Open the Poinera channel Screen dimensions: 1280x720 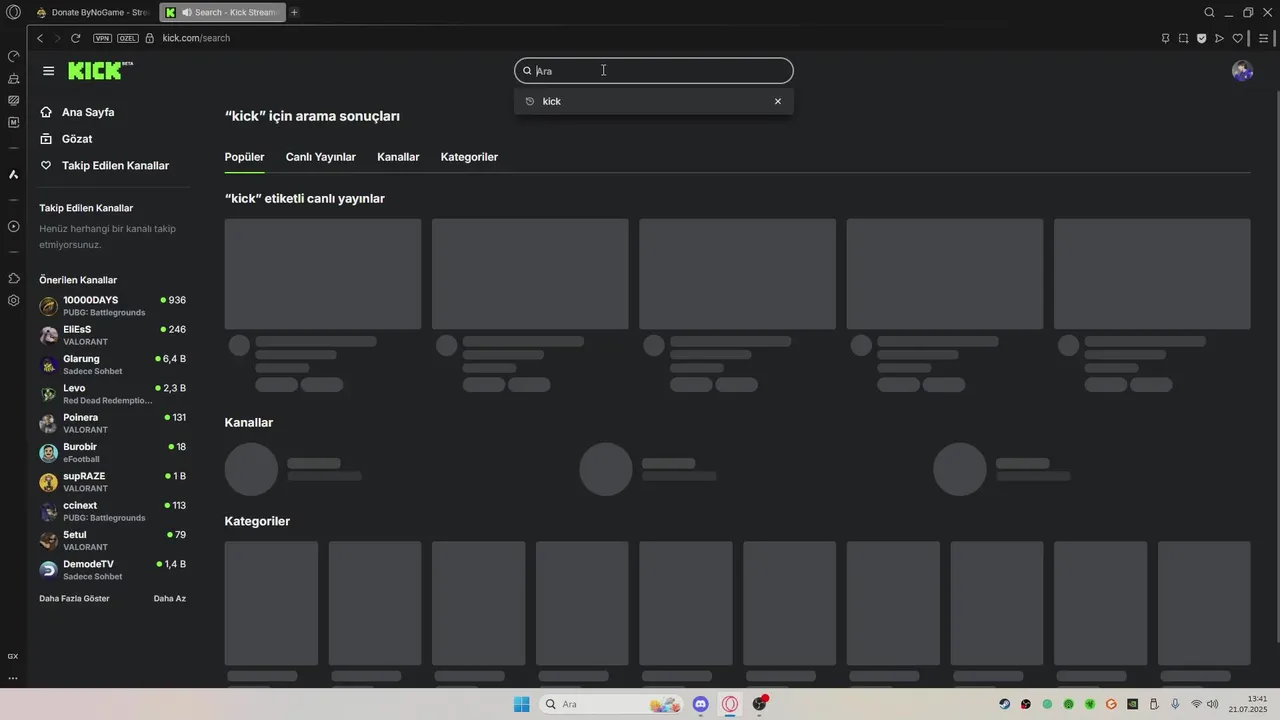tap(112, 423)
